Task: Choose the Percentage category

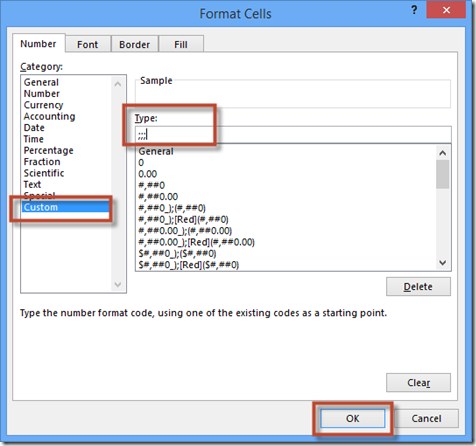Action: [x=48, y=150]
